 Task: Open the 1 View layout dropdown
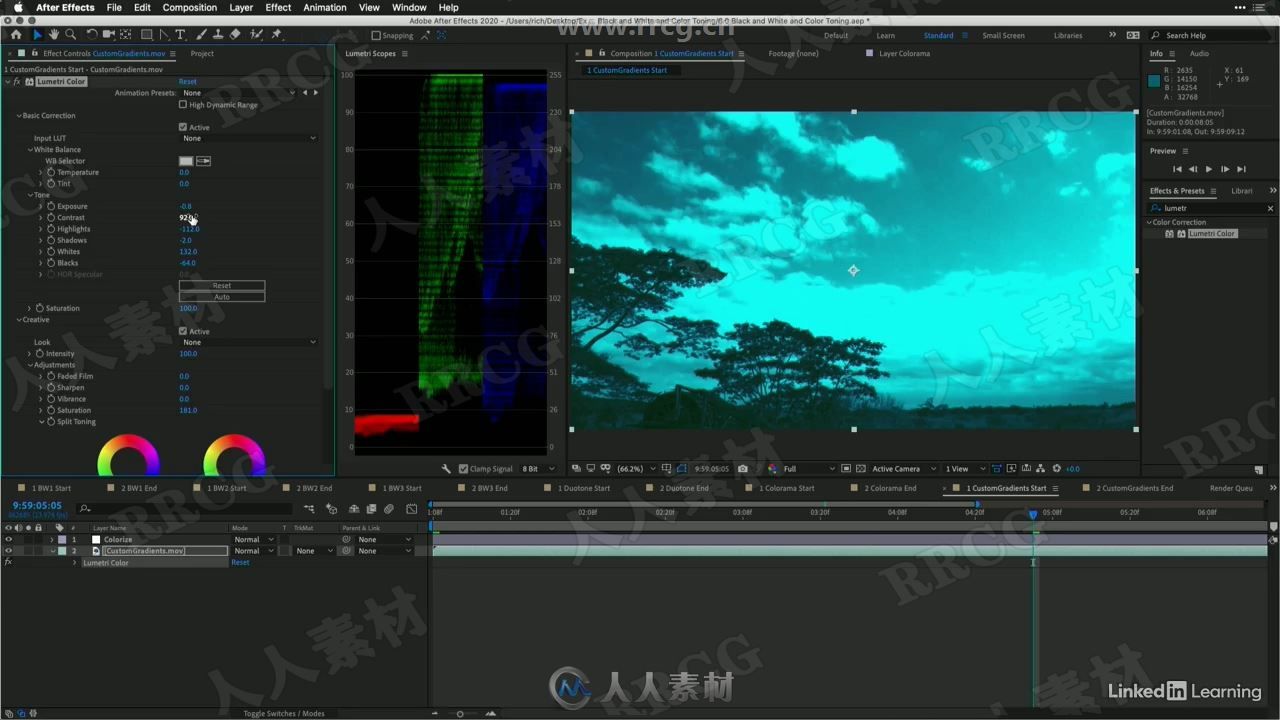(x=964, y=469)
